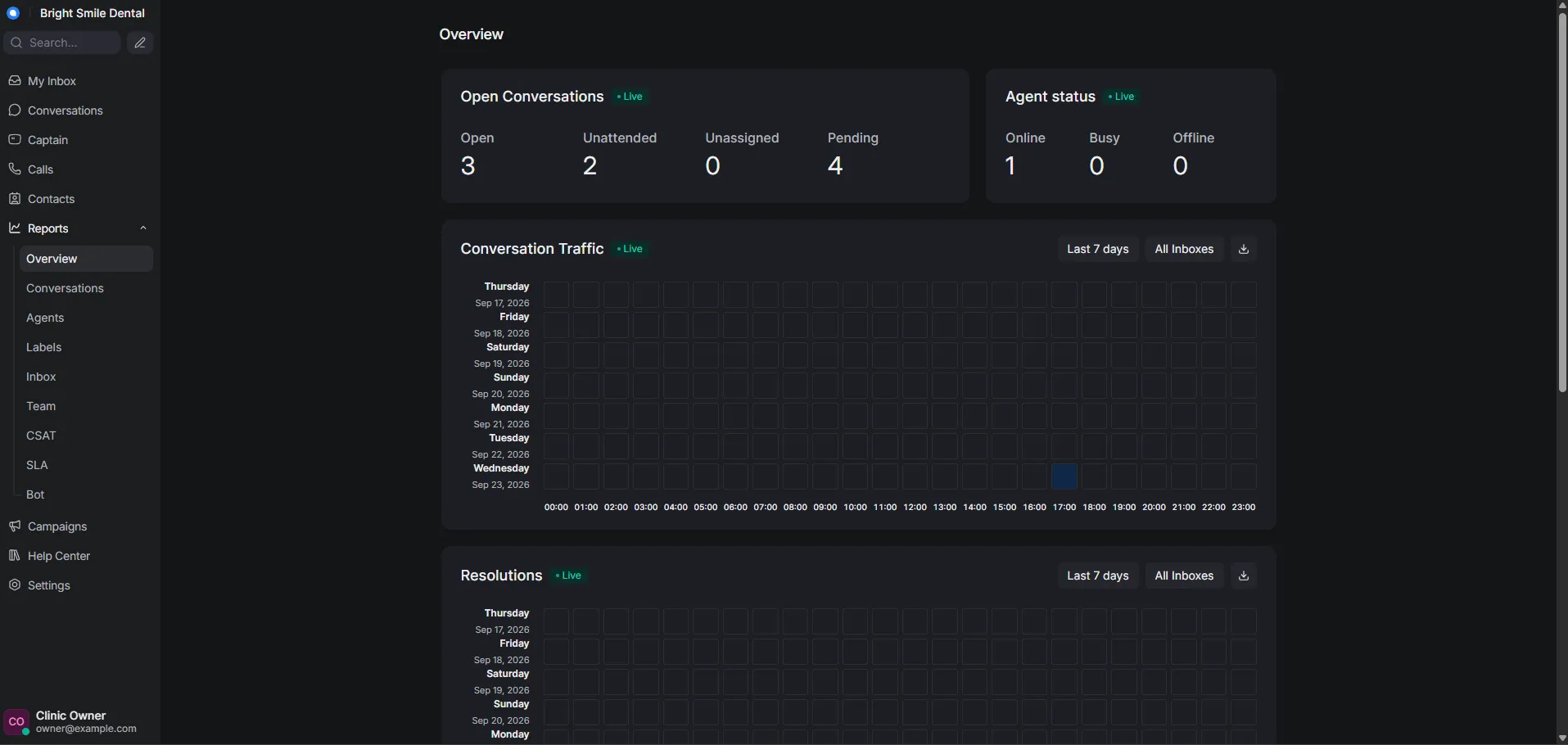Click the Help Center library icon
Viewport: 1568px width, 745px height.
(x=15, y=556)
